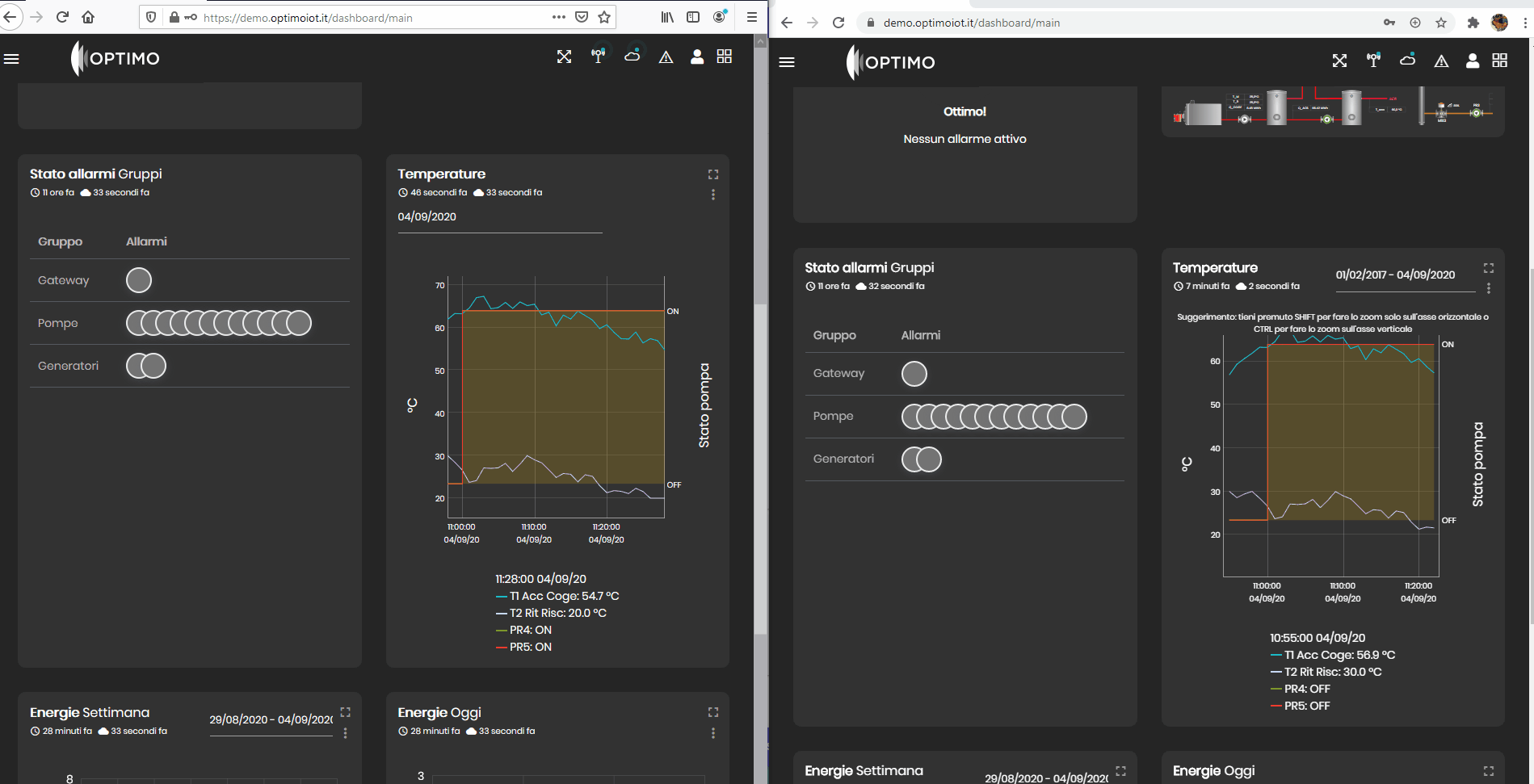1534x784 pixels.
Task: Open Firefox library icon
Action: tap(667, 17)
